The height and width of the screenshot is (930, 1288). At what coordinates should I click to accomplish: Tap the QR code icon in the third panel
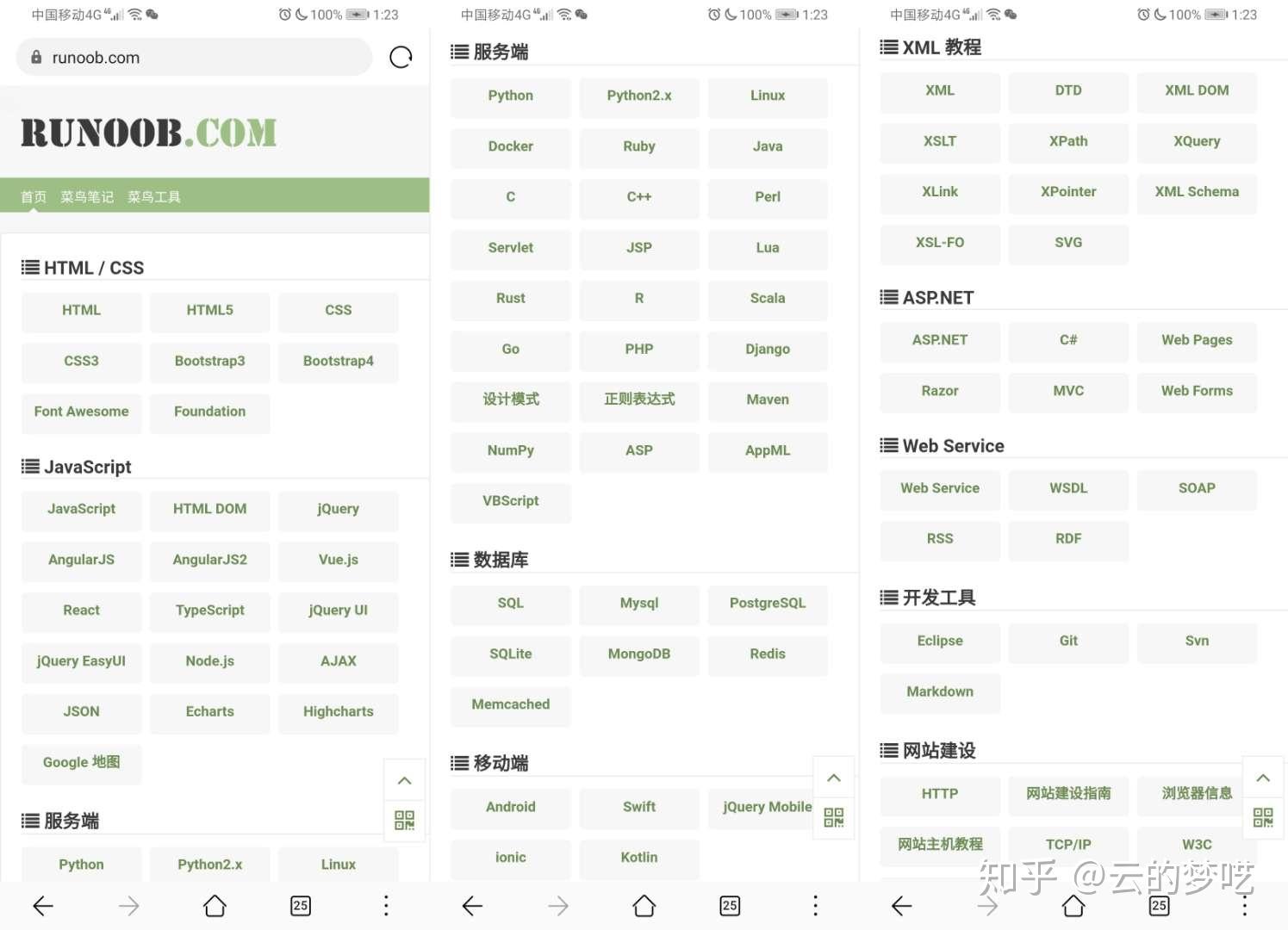pos(1263,818)
